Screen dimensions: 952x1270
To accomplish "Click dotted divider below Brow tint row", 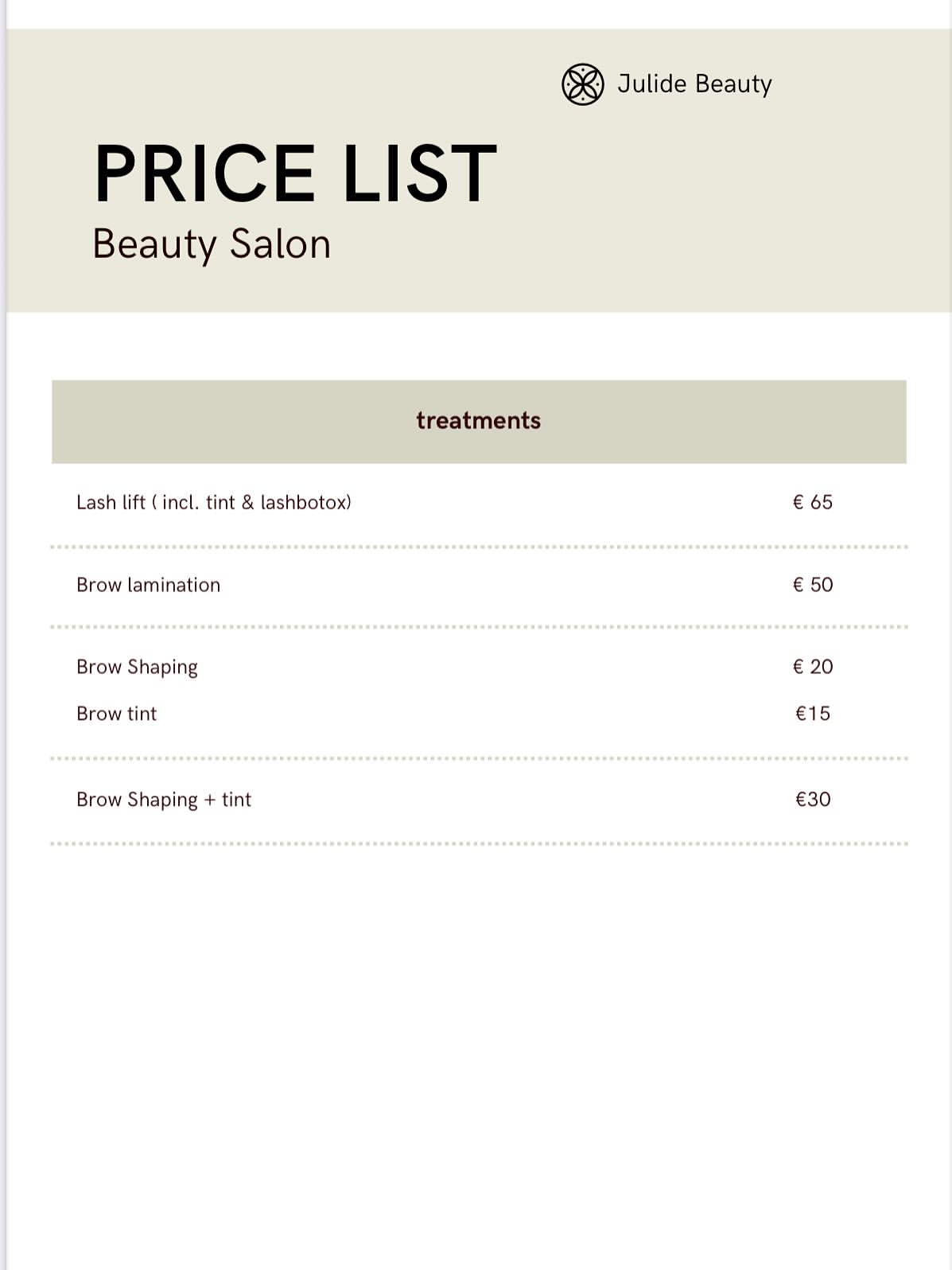I will (478, 758).
